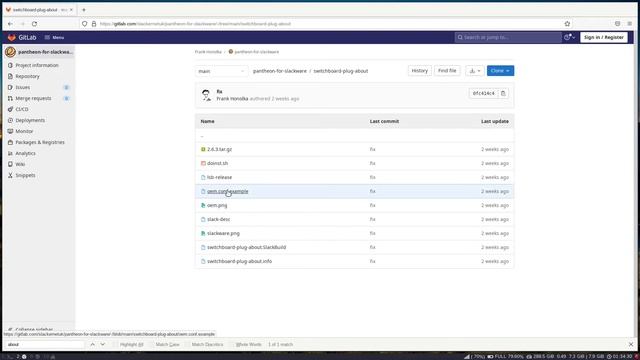
Task: Expand the download source code dropdown
Action: click(x=475, y=71)
